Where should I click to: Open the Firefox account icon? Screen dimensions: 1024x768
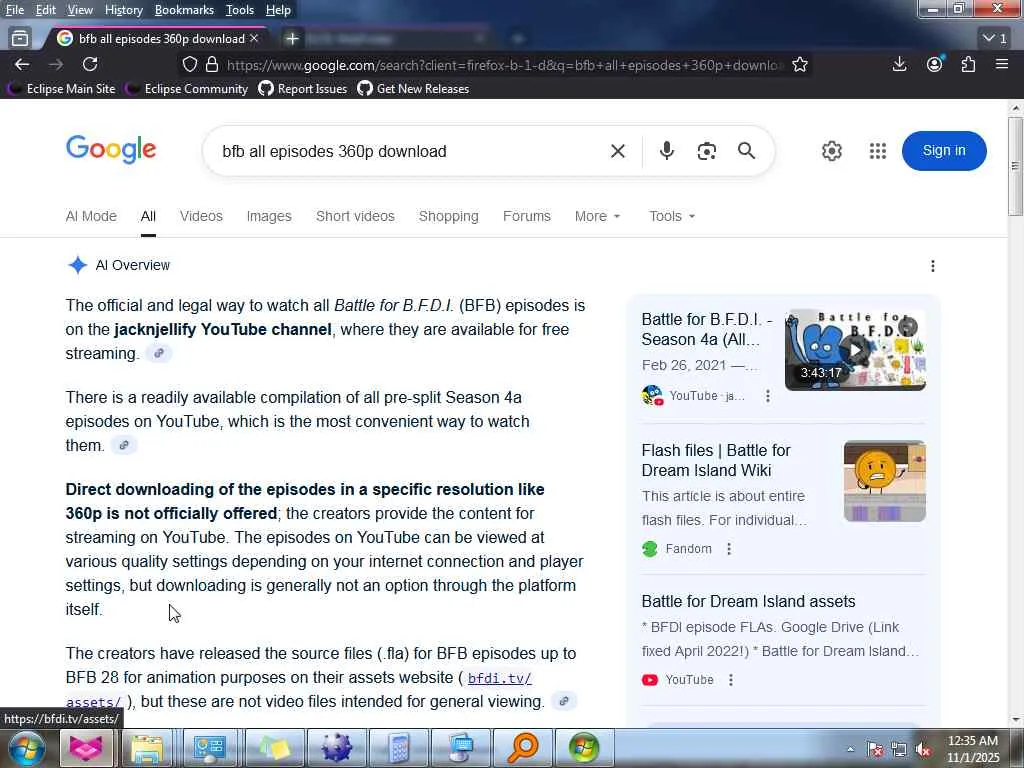click(x=935, y=64)
